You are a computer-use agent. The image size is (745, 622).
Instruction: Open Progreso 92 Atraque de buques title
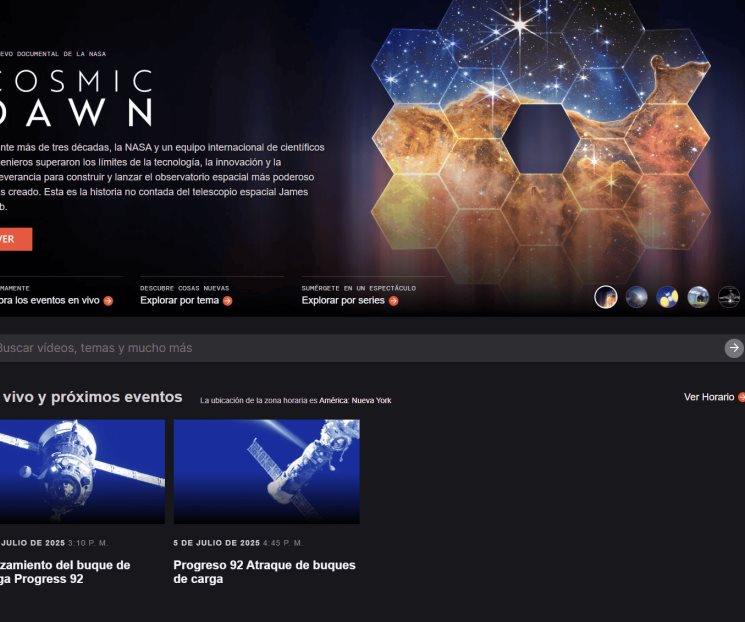tap(265, 572)
